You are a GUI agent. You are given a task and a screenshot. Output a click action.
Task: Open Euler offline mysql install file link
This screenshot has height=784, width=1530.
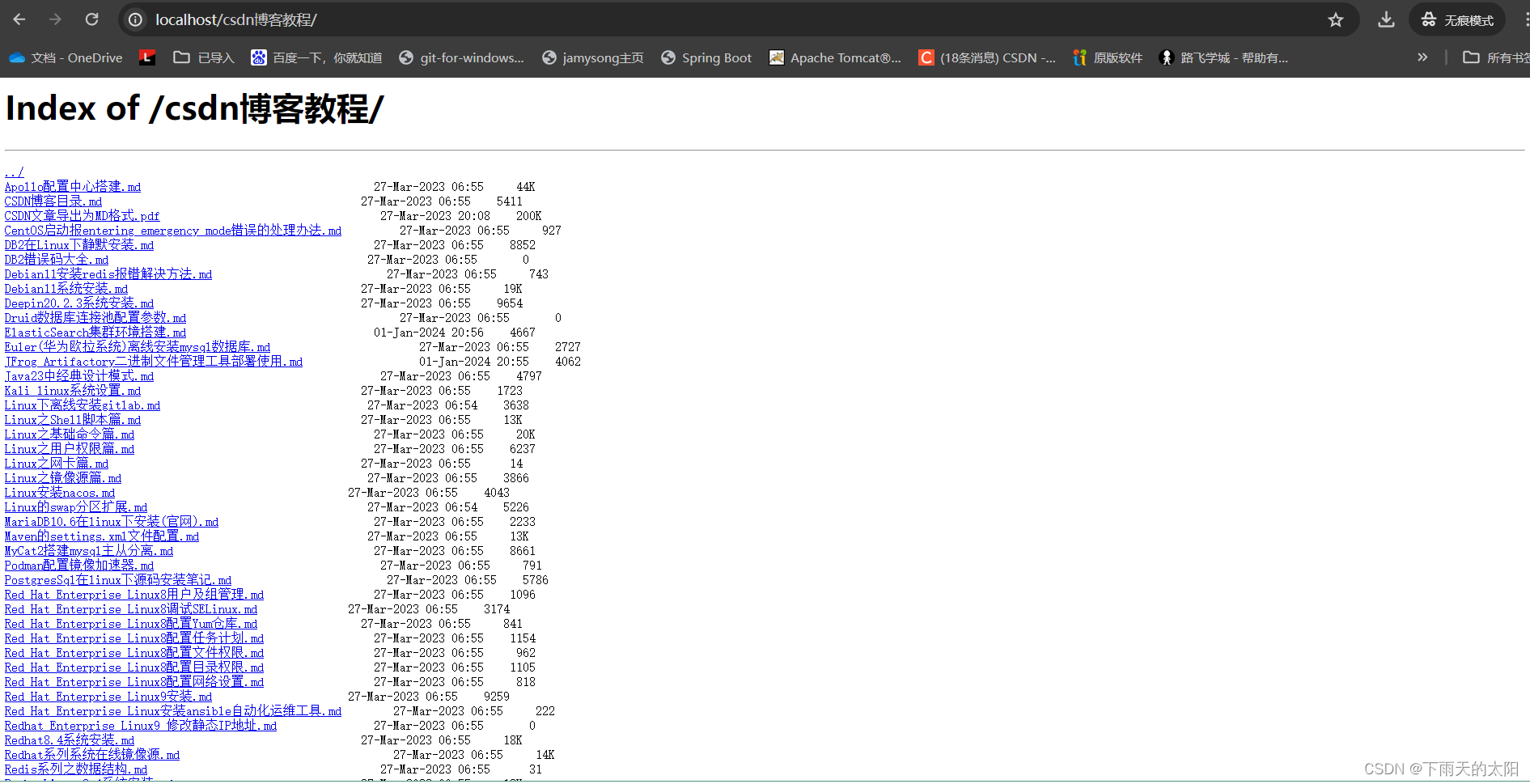coord(138,347)
